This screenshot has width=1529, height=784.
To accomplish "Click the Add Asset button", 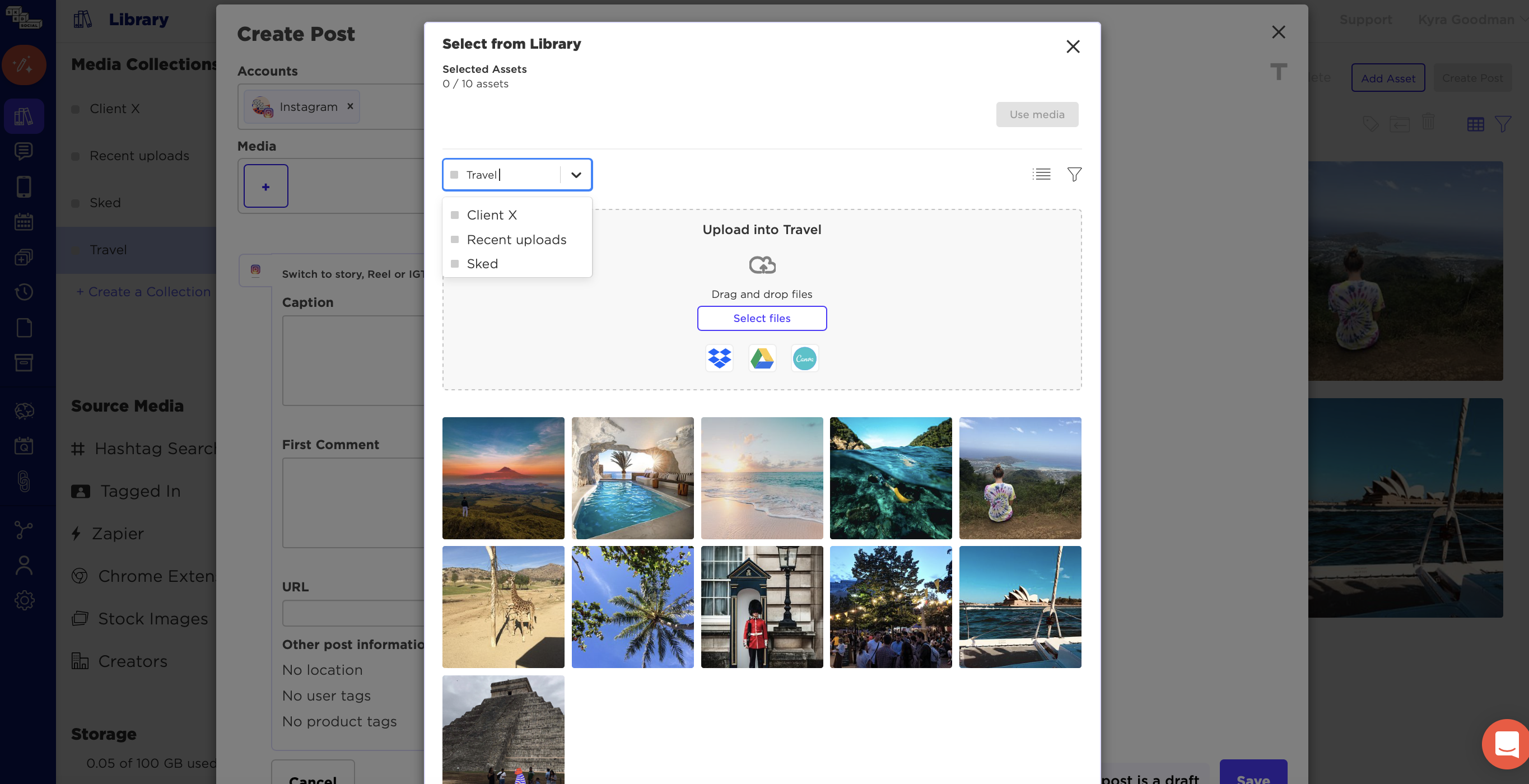I will click(1388, 78).
